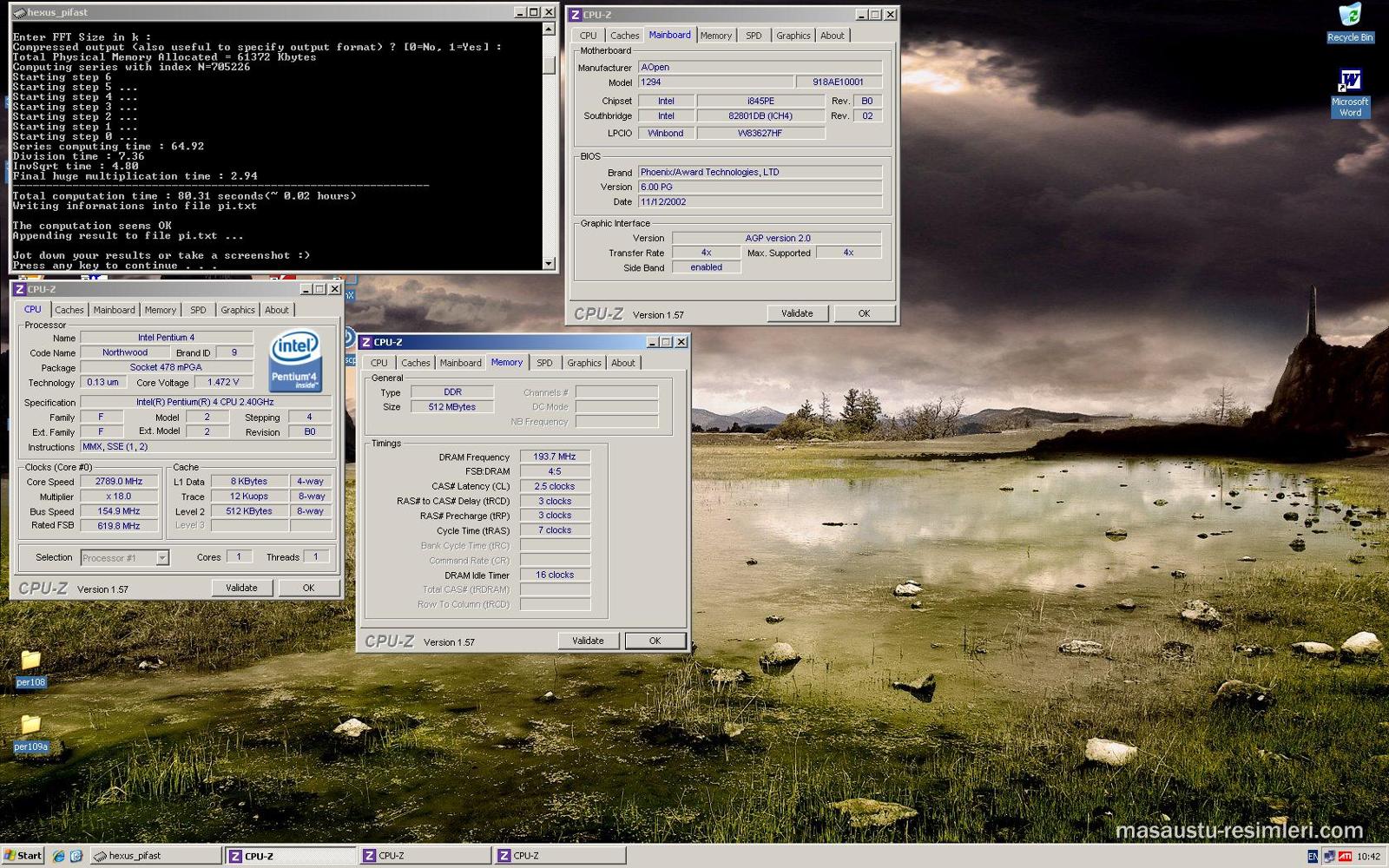Select SPD tab in the Mainboard window
The width and height of the screenshot is (1389, 868).
(x=754, y=36)
